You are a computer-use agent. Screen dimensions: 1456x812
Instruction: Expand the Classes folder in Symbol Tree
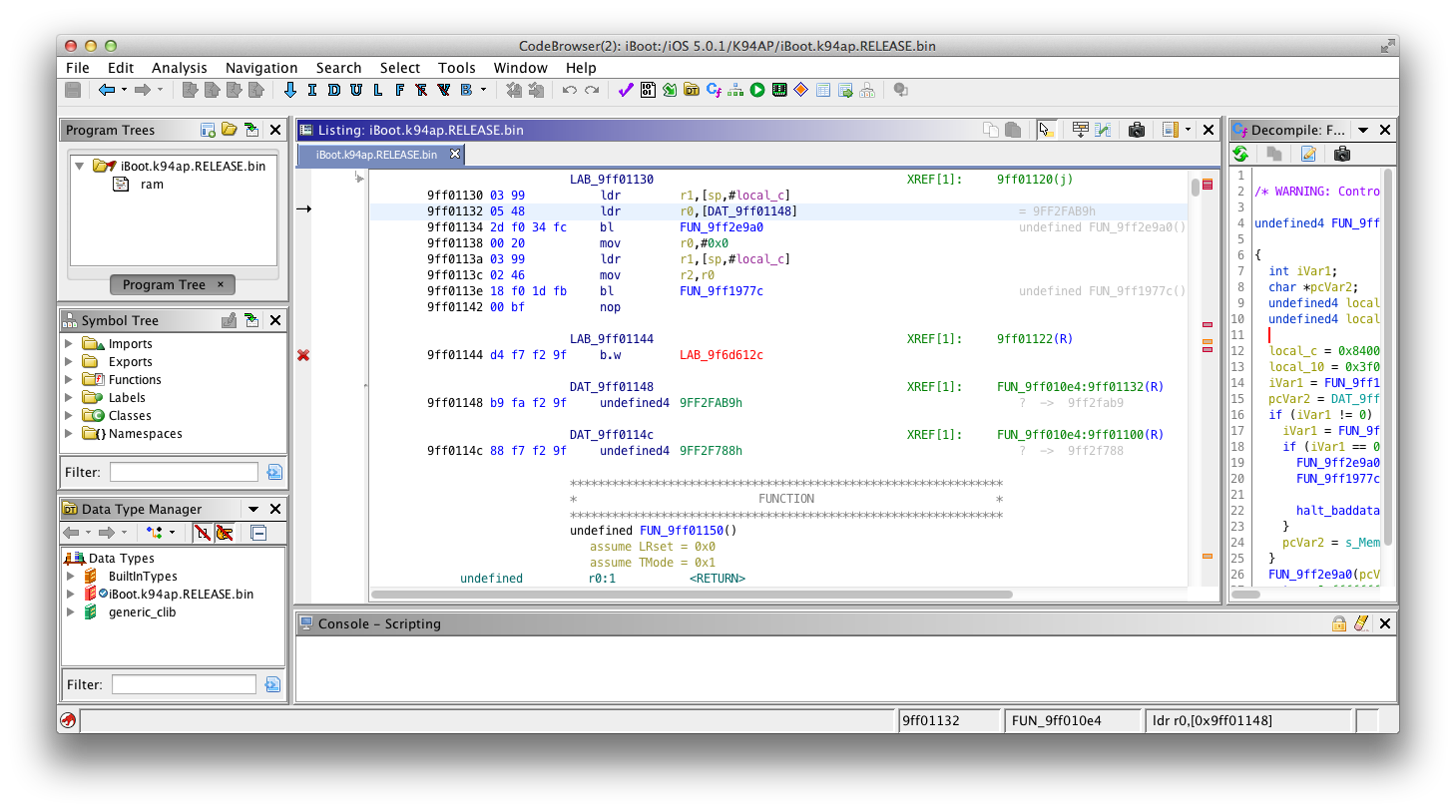(69, 416)
